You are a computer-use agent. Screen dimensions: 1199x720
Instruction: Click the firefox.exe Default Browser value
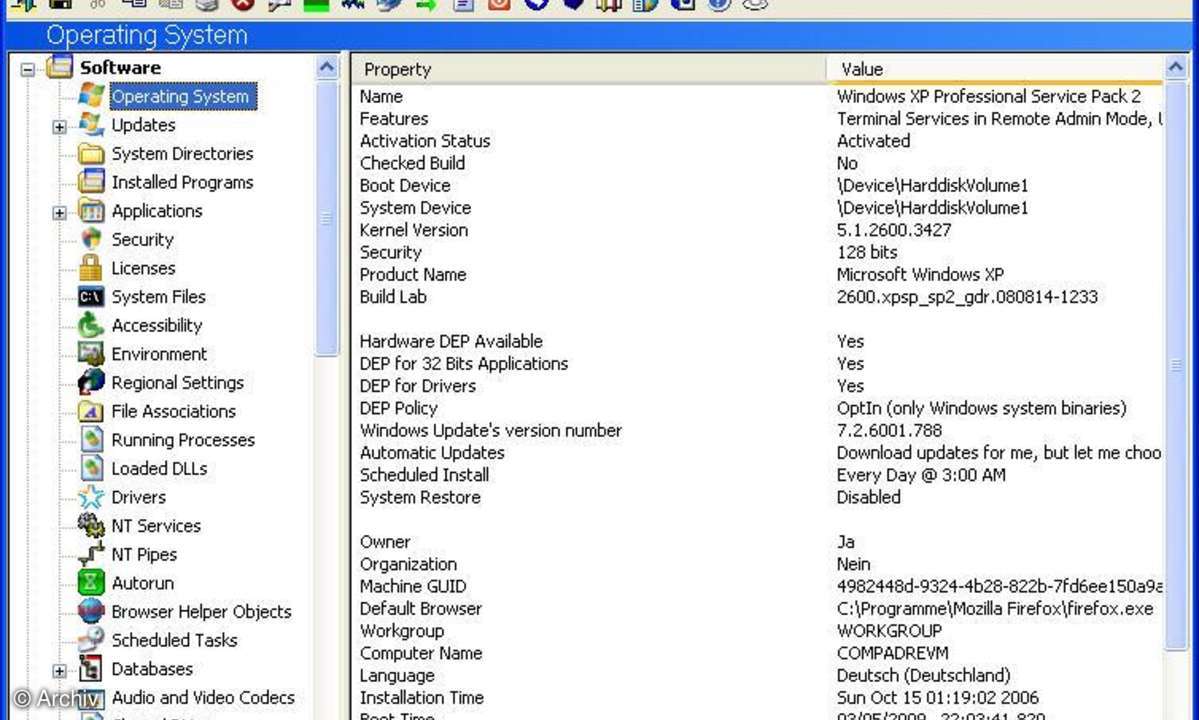996,608
